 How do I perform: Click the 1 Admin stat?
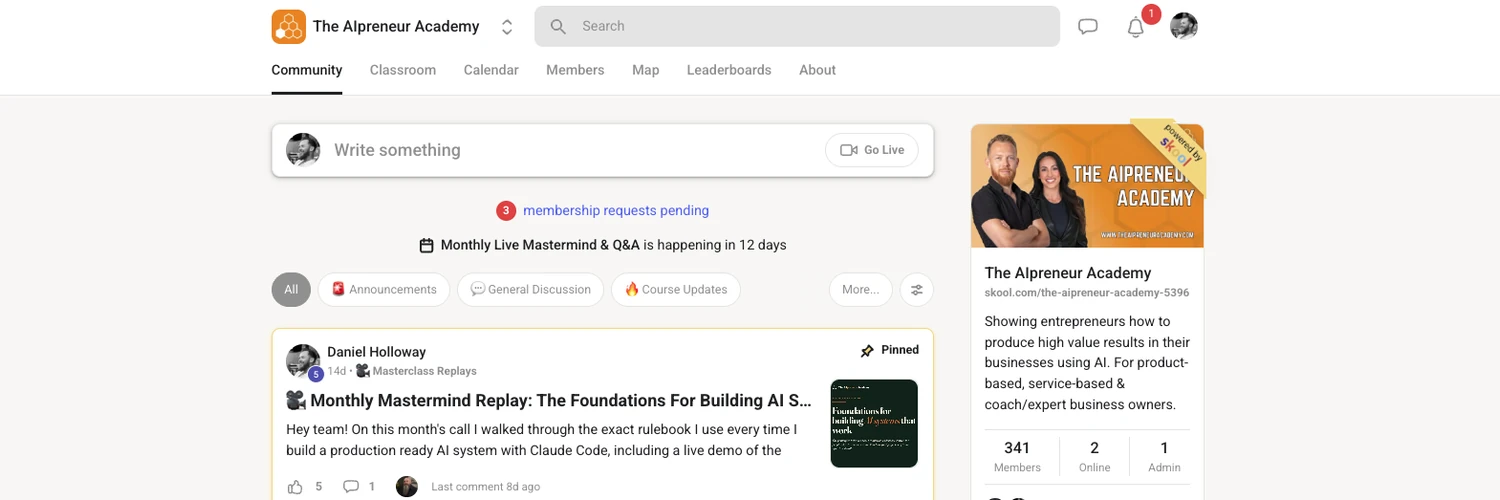pyautogui.click(x=1164, y=456)
